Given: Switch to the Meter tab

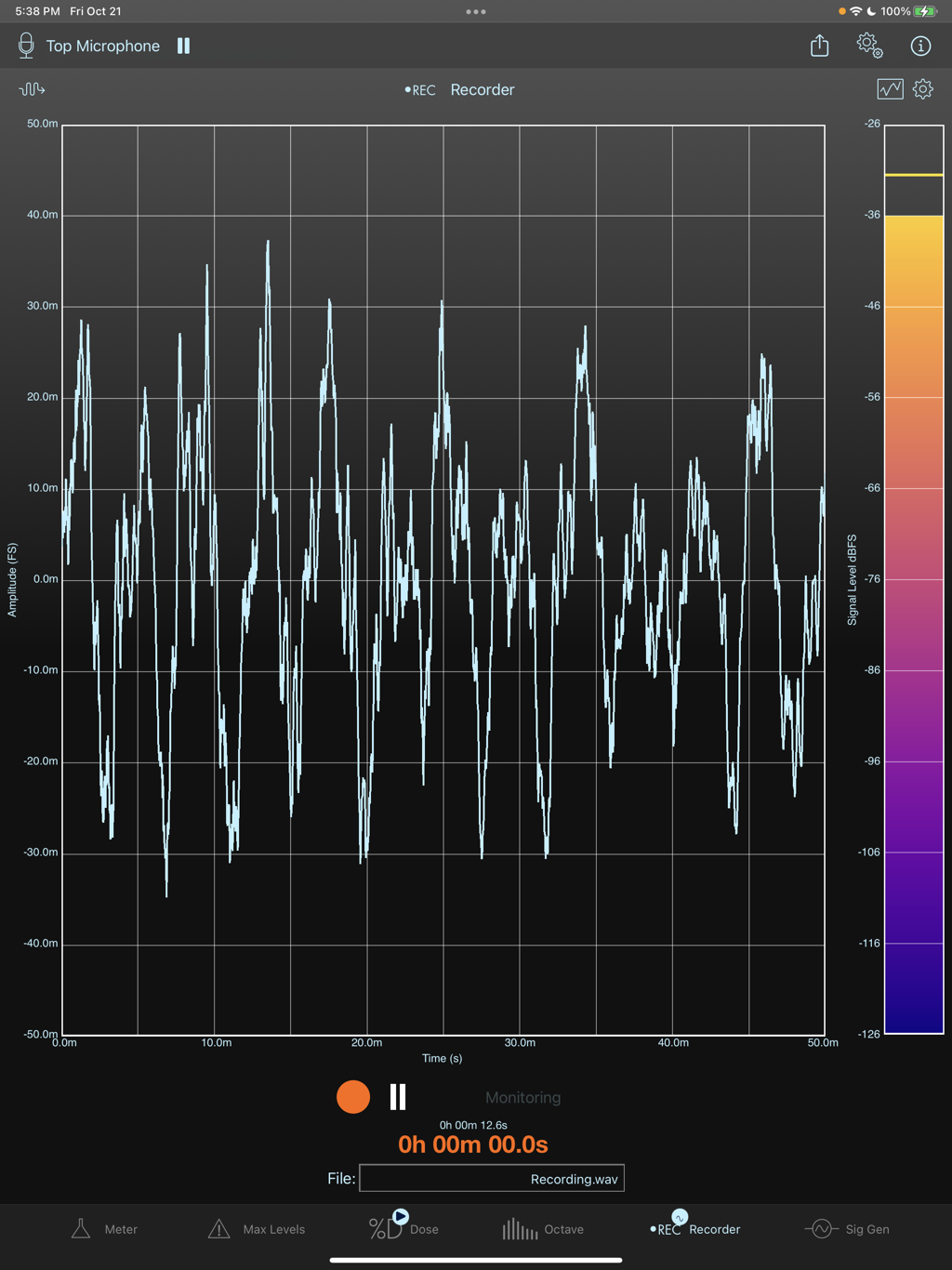Looking at the screenshot, I should point(104,1229).
